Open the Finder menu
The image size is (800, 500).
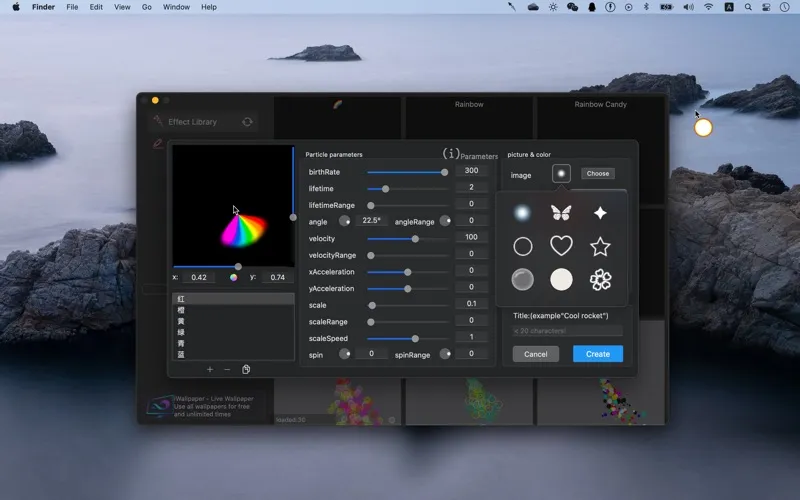(43, 7)
